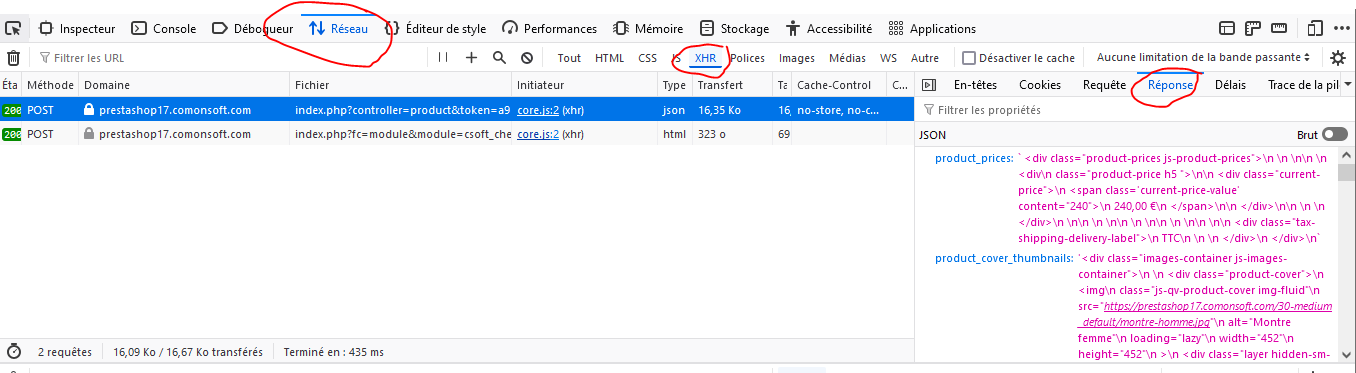The height and width of the screenshot is (373, 1356).
Task: Open the bandwidth throttling dropdown
Action: 1203,58
